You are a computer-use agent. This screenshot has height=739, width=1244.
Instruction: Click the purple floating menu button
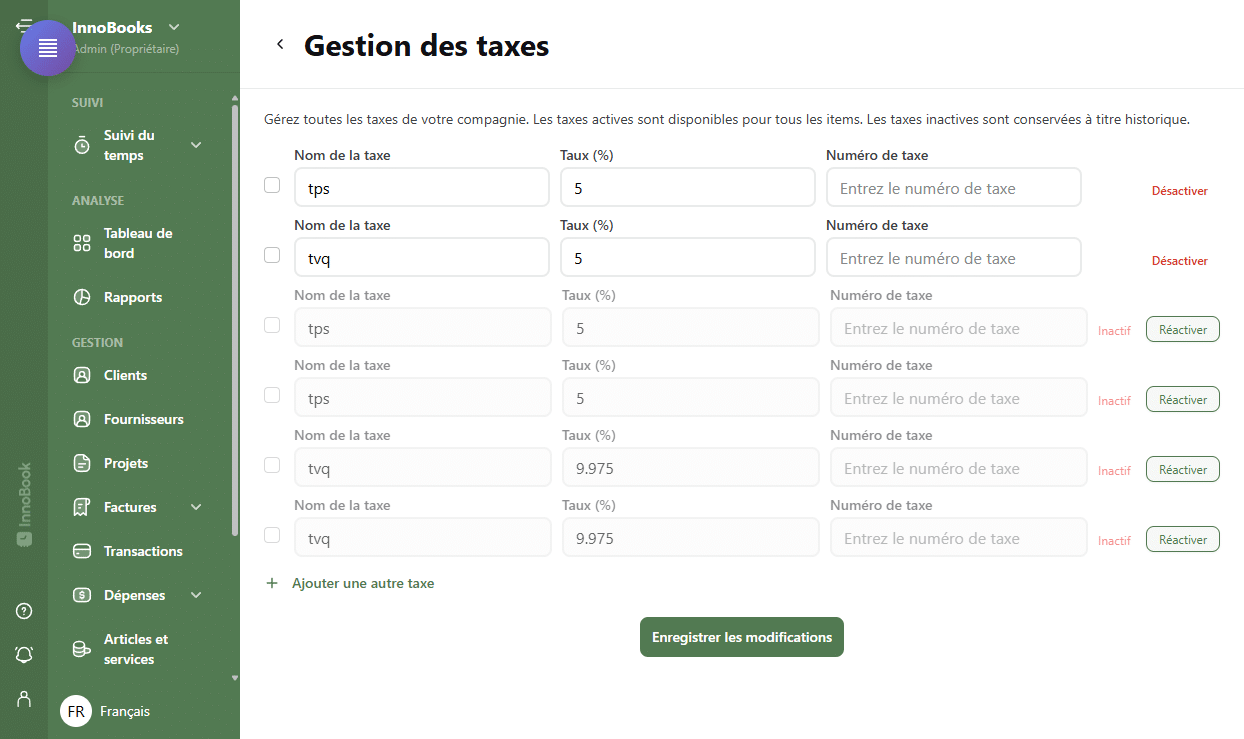(x=48, y=48)
